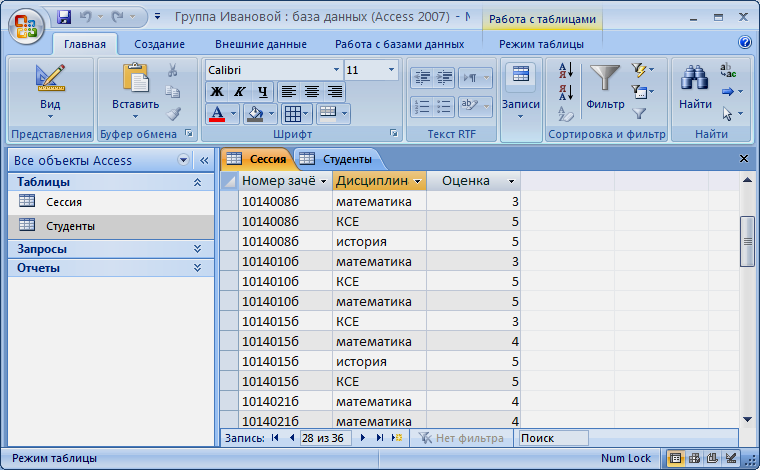Redo the action in quick access toolbar
The image size is (760, 470).
click(117, 17)
